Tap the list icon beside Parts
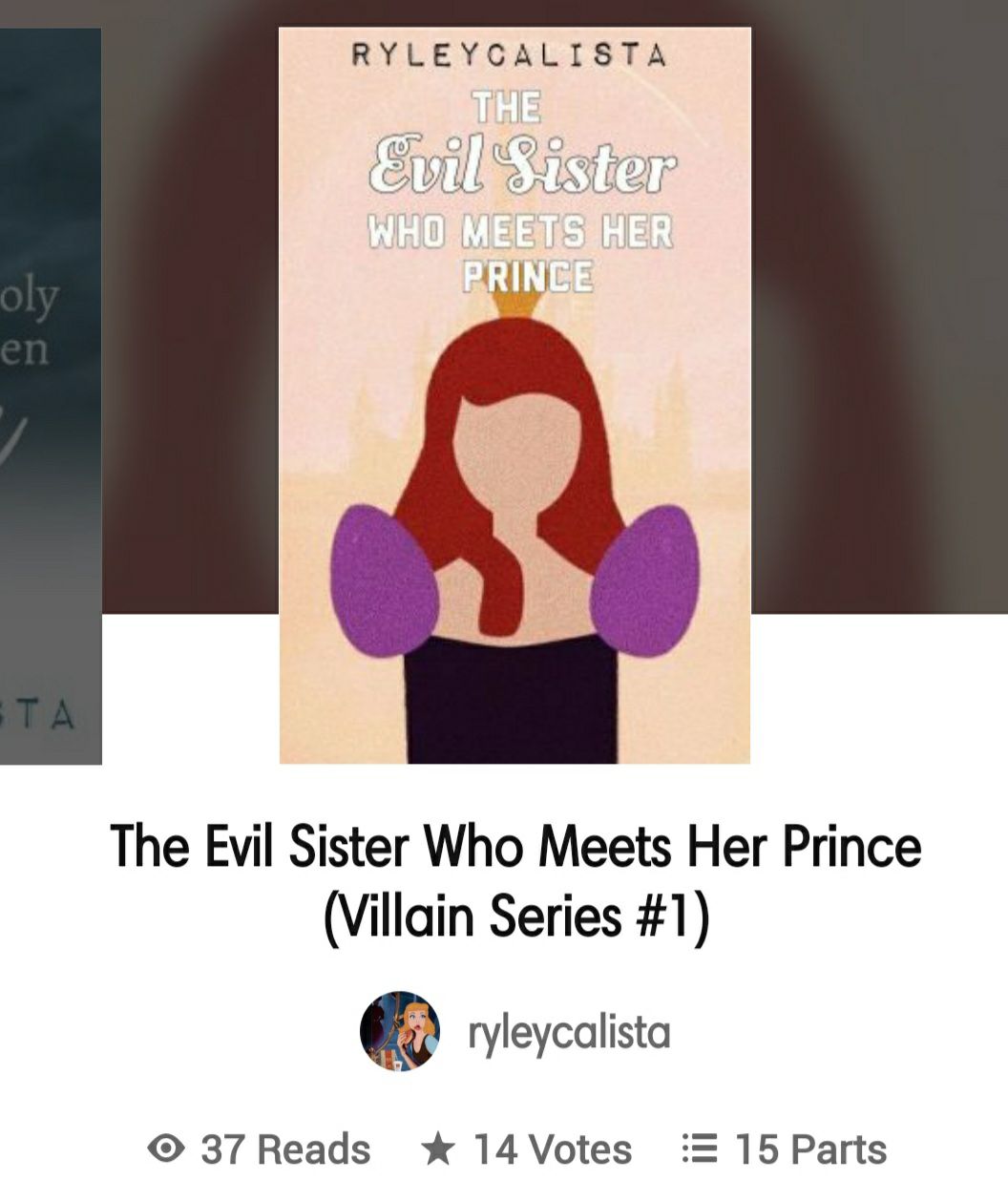 699,1148
